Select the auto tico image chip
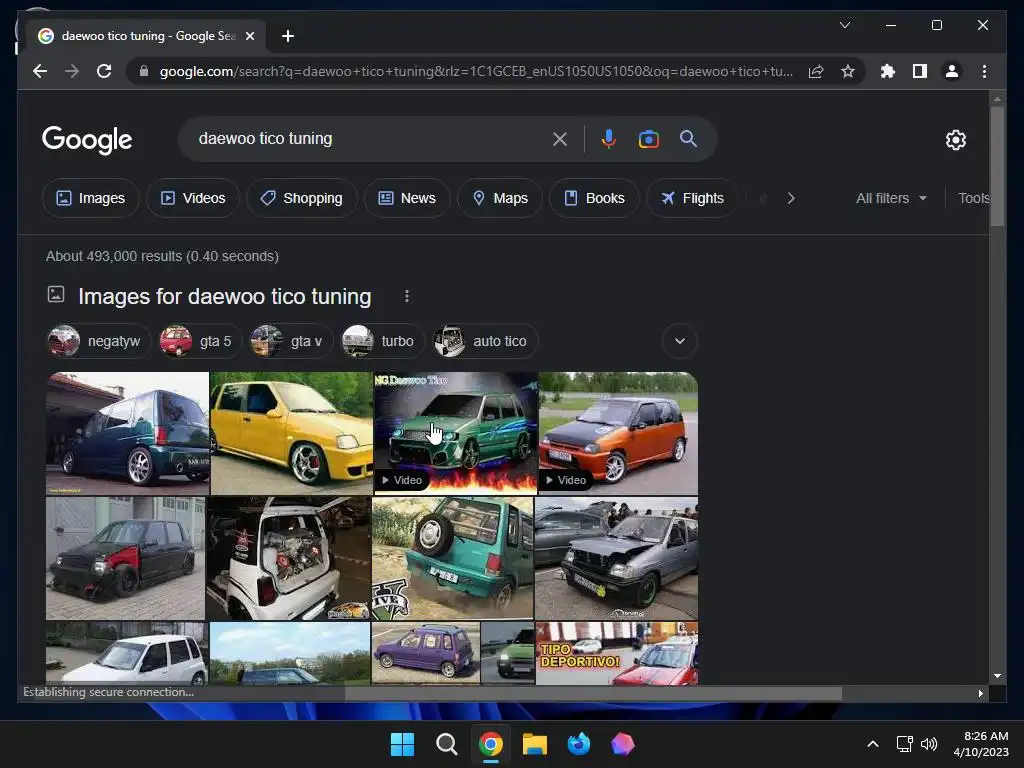Image resolution: width=1024 pixels, height=768 pixels. click(485, 341)
